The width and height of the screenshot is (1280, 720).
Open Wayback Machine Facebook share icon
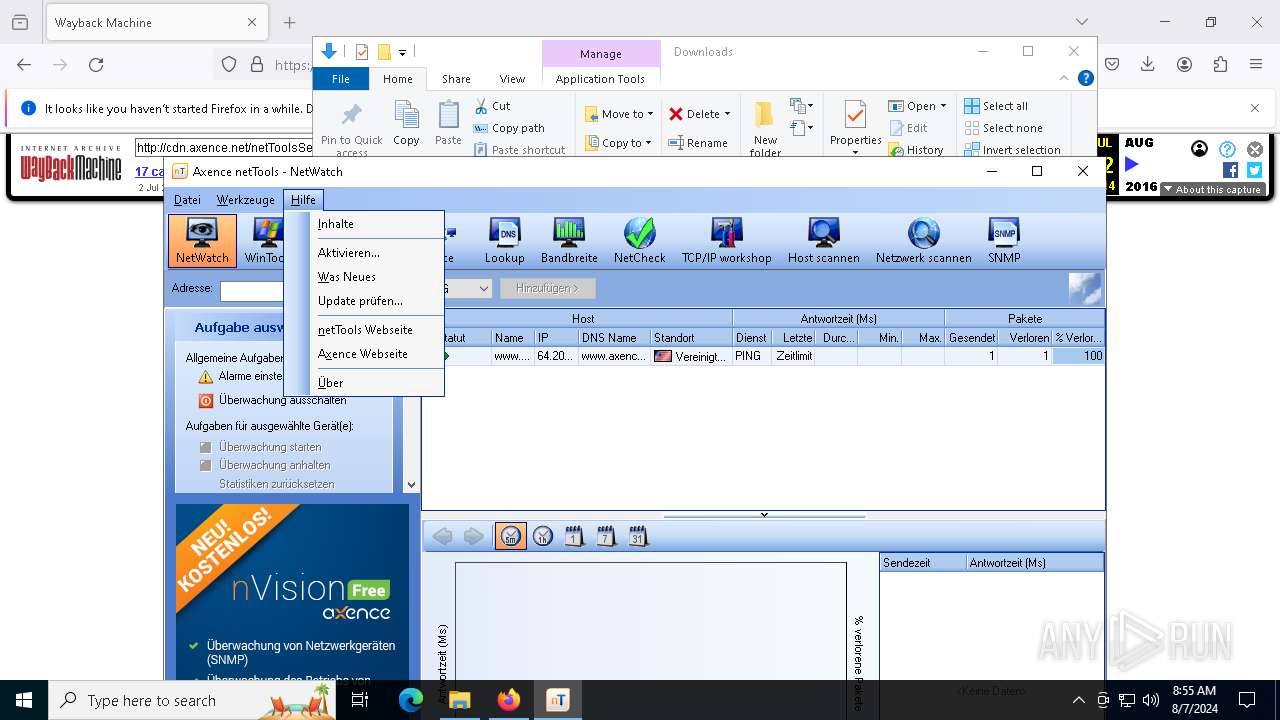[x=1231, y=170]
